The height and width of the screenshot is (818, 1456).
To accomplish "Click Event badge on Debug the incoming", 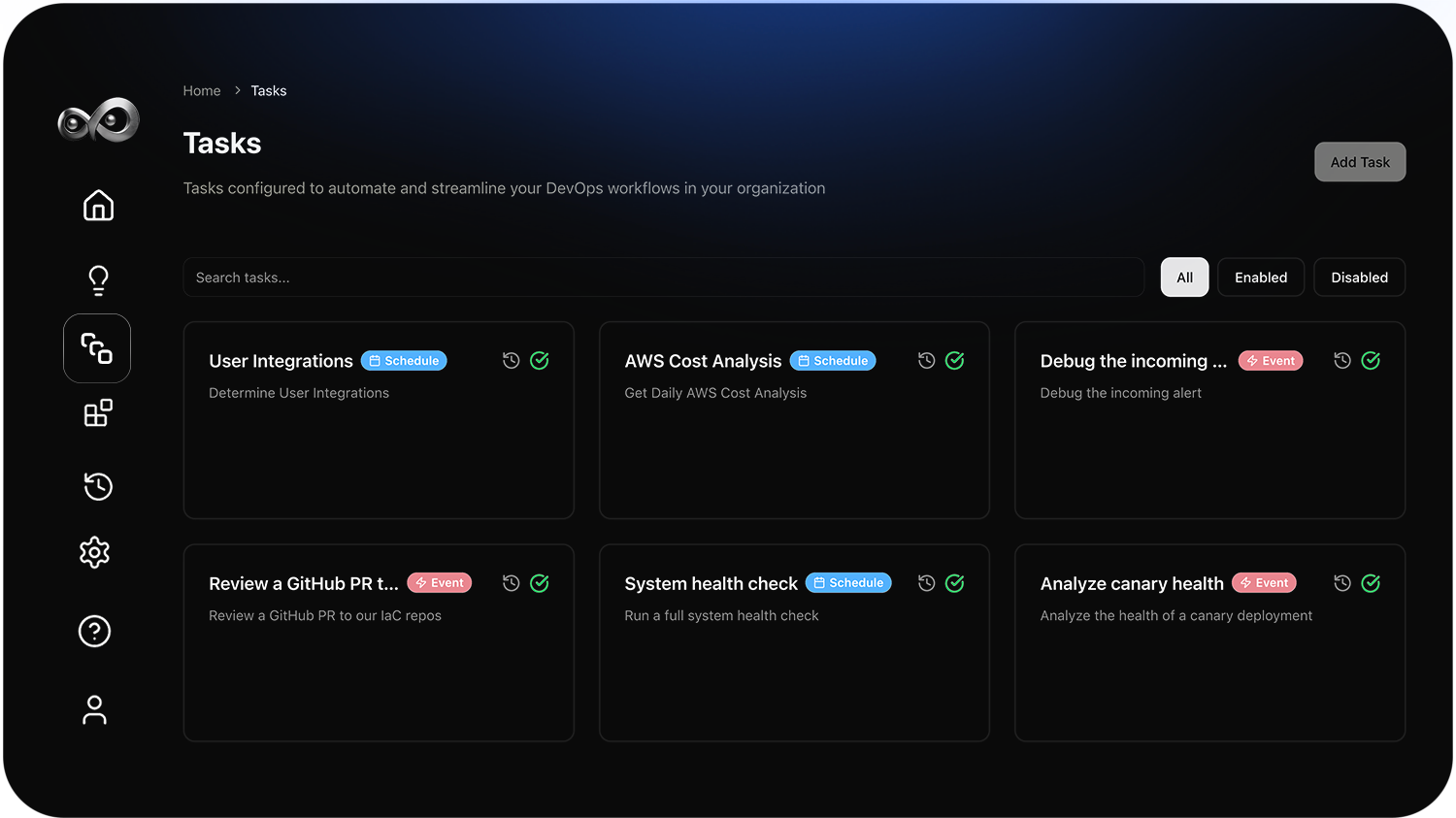I will [1271, 361].
